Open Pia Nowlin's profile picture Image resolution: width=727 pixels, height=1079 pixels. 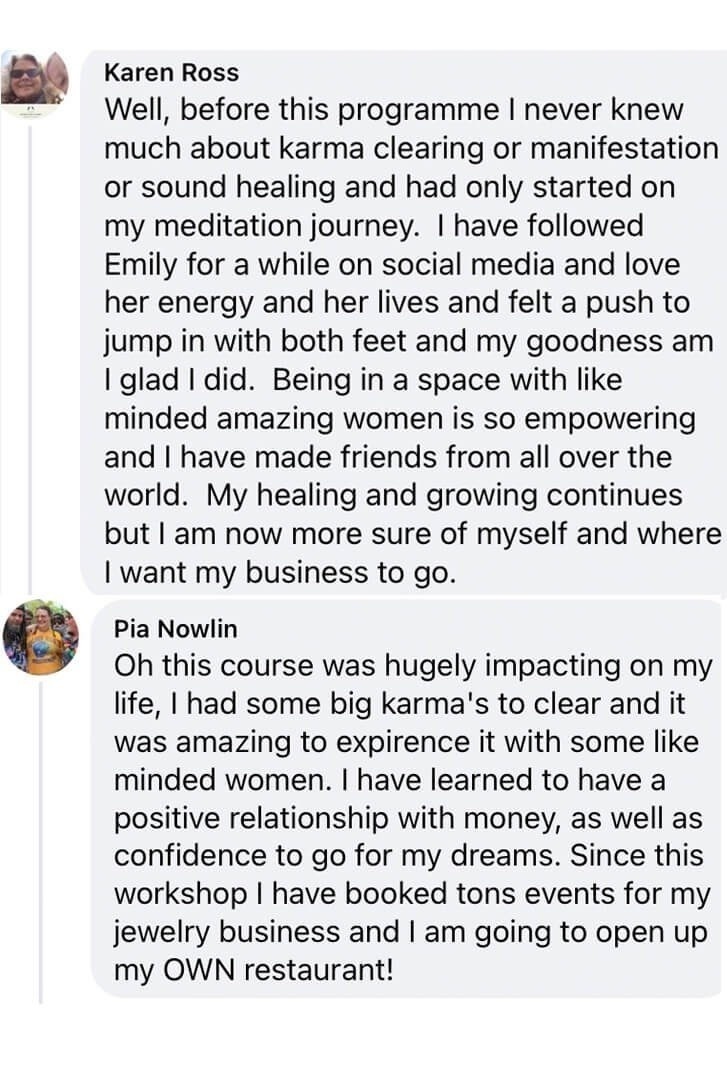tap(40, 637)
